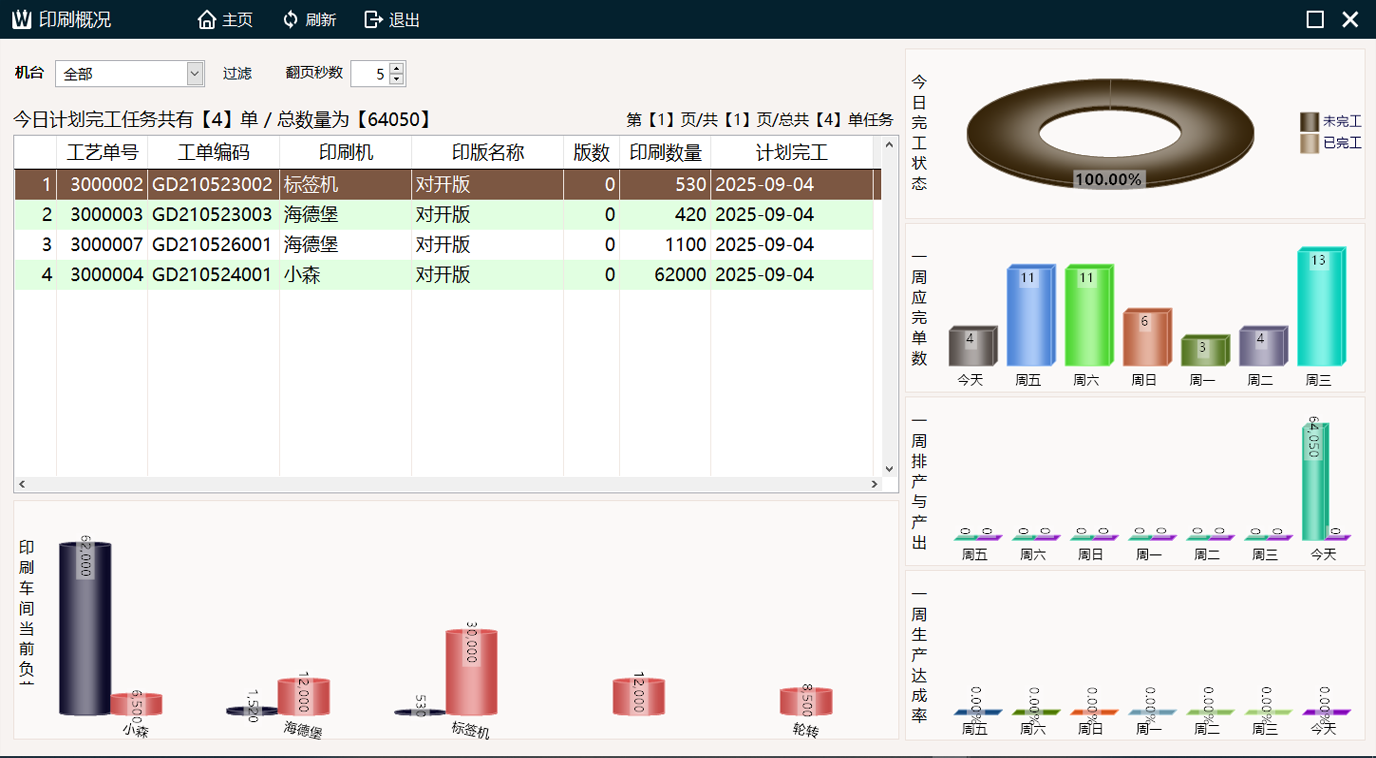Click the 翻页秒数 input field

369,74
